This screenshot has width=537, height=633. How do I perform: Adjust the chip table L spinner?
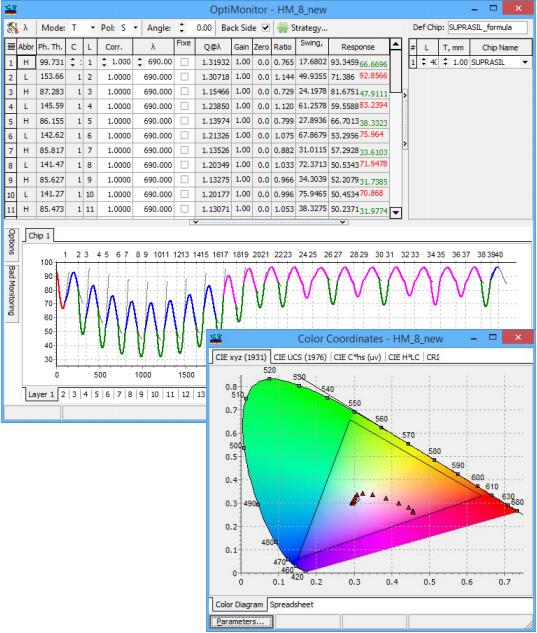pos(424,62)
